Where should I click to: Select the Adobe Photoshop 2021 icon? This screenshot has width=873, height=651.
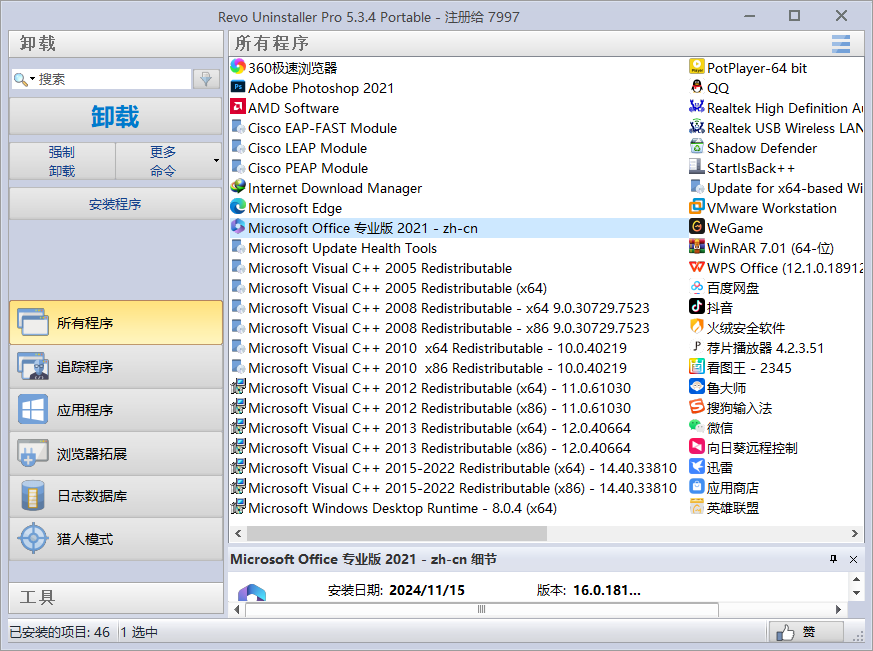pyautogui.click(x=238, y=87)
